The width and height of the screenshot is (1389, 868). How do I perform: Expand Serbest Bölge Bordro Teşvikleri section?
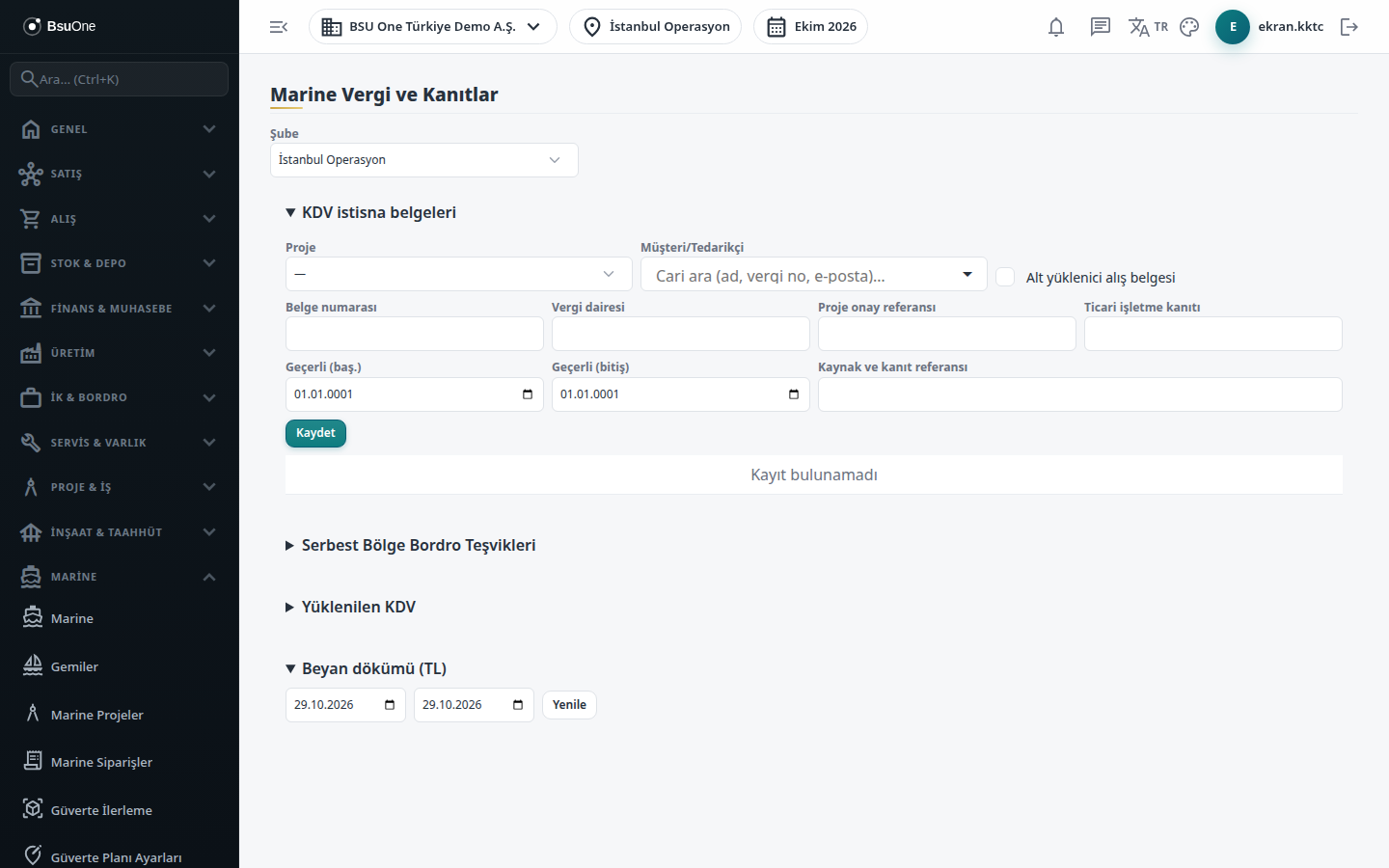coord(410,545)
